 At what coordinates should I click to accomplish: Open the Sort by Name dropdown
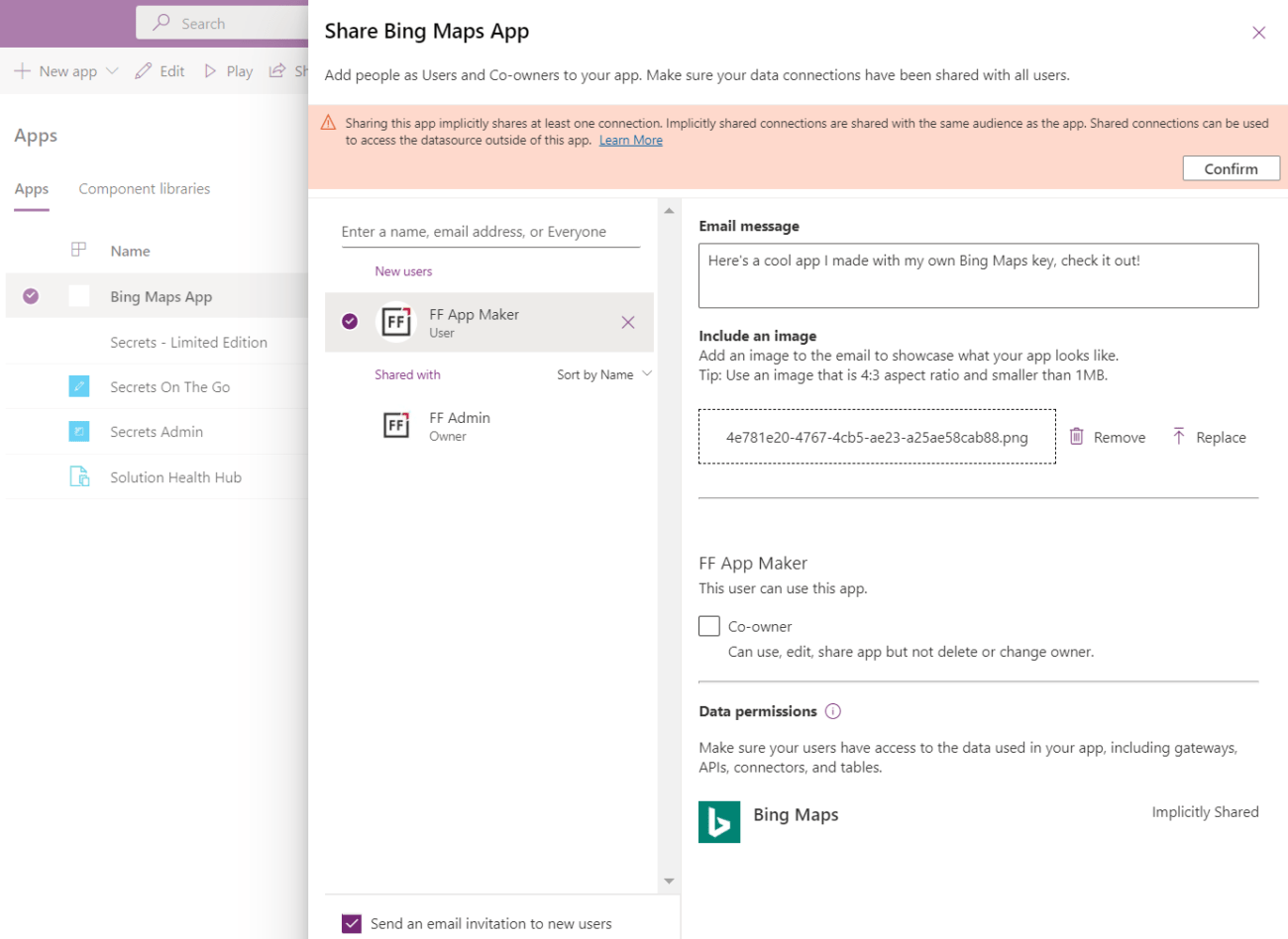(x=604, y=374)
